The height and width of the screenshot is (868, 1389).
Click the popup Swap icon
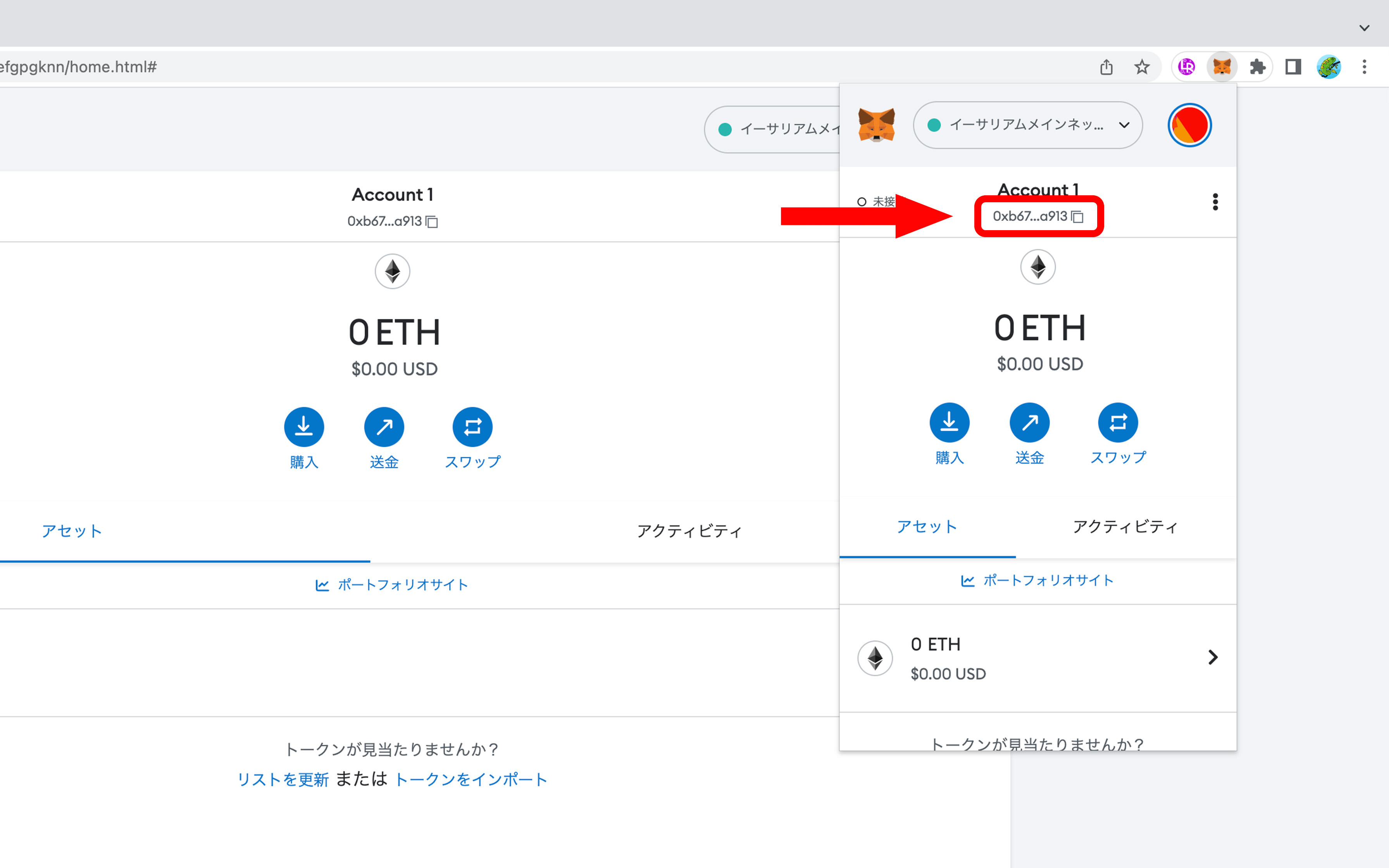coord(1117,422)
